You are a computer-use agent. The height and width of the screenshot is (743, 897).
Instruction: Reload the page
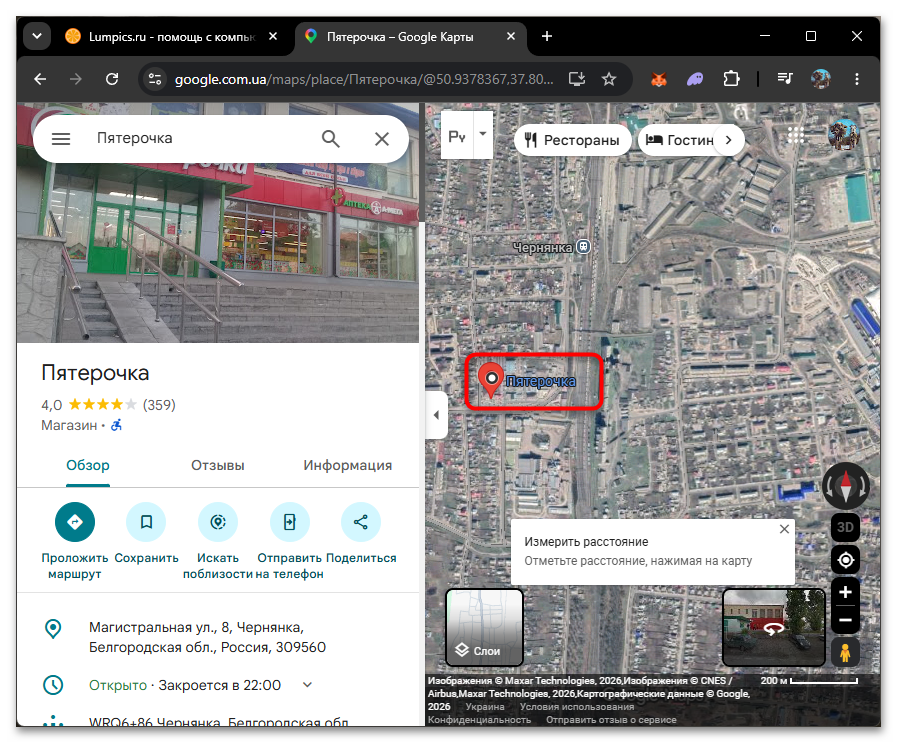pos(112,79)
